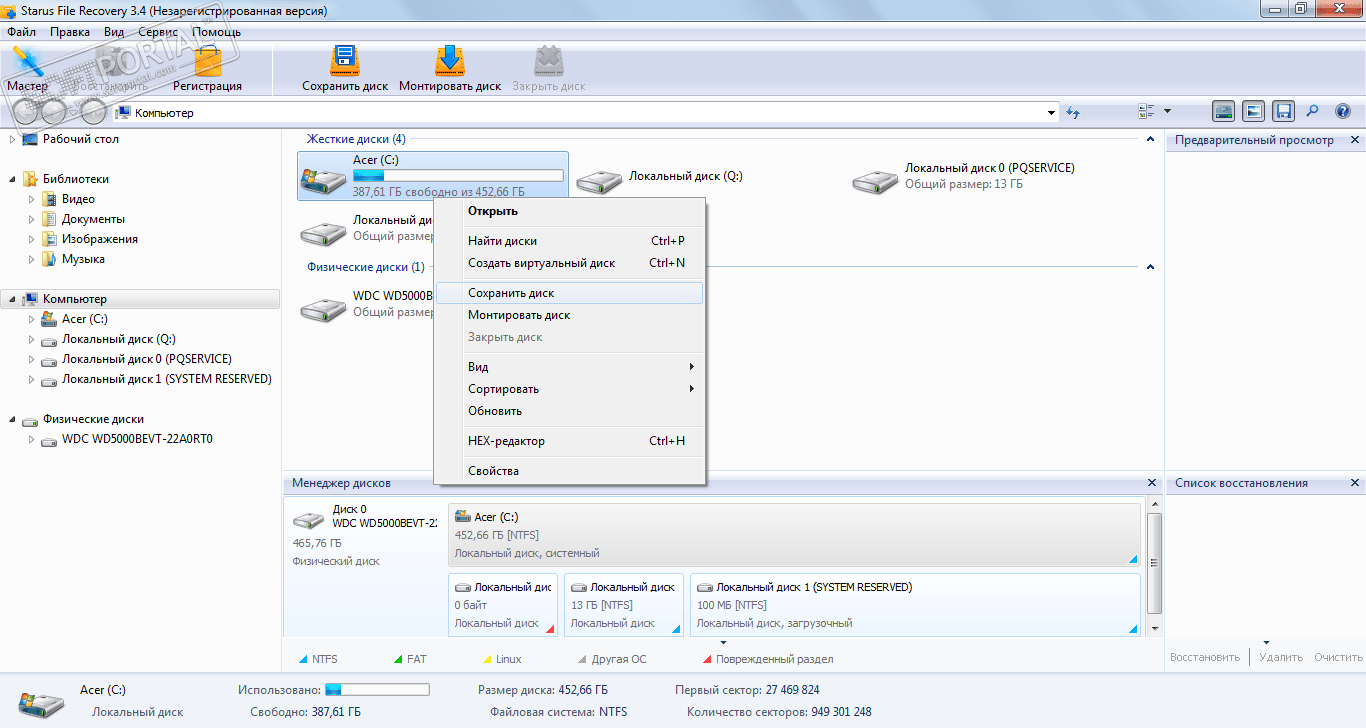Expand the Видео tree node arrow
The height and width of the screenshot is (728, 1366).
(x=32, y=199)
